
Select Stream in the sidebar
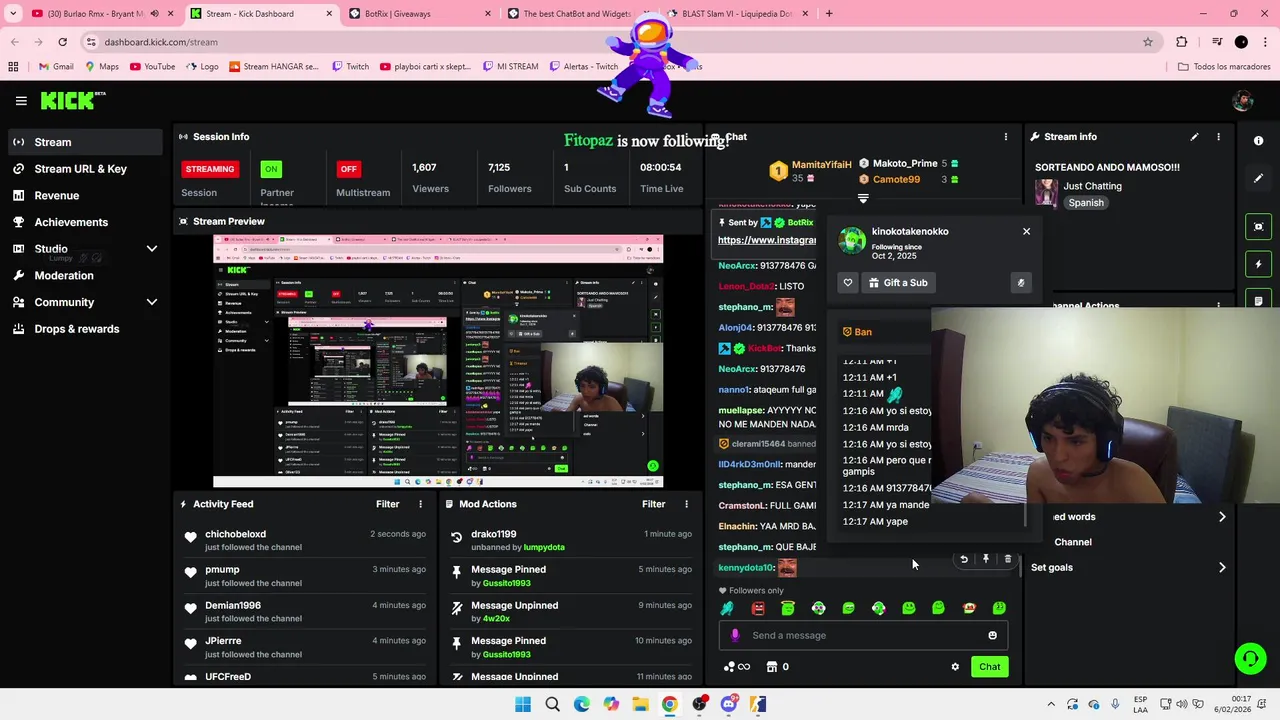coord(84,142)
